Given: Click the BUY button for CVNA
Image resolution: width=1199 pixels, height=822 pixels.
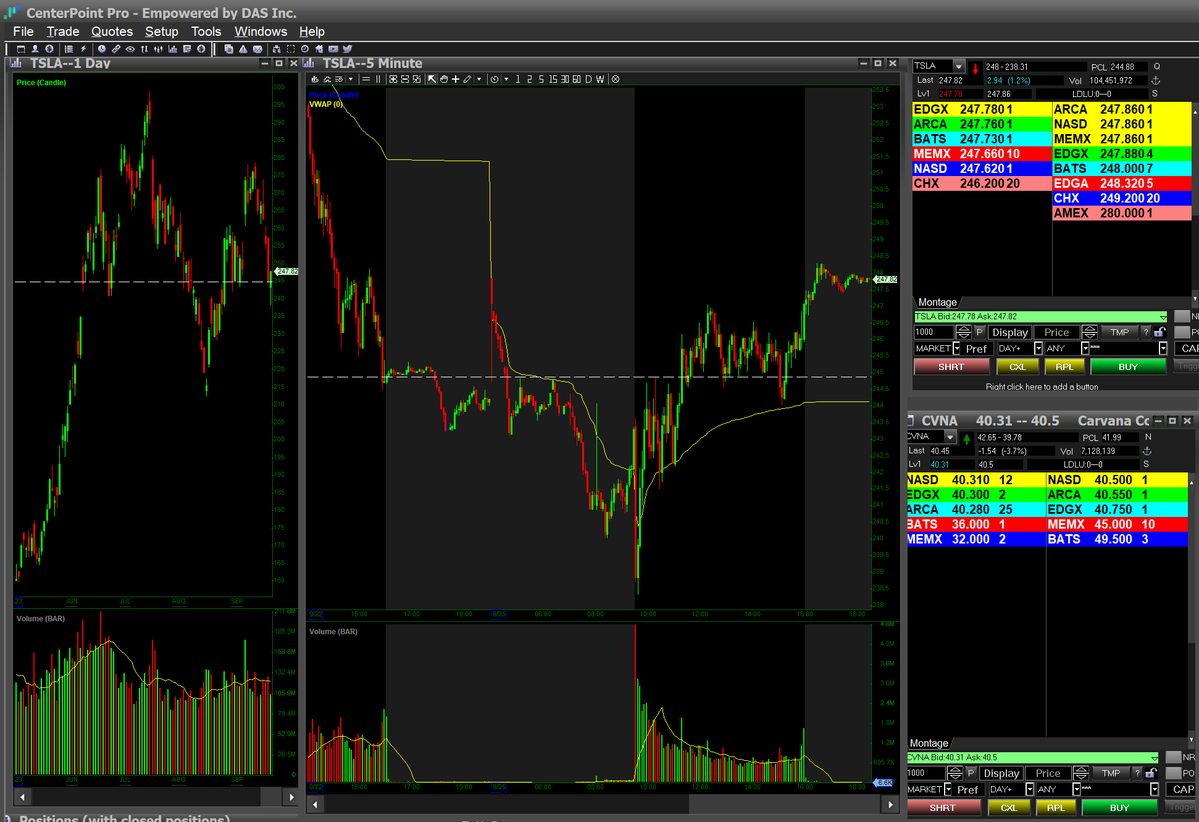Looking at the screenshot, I should coord(1119,807).
